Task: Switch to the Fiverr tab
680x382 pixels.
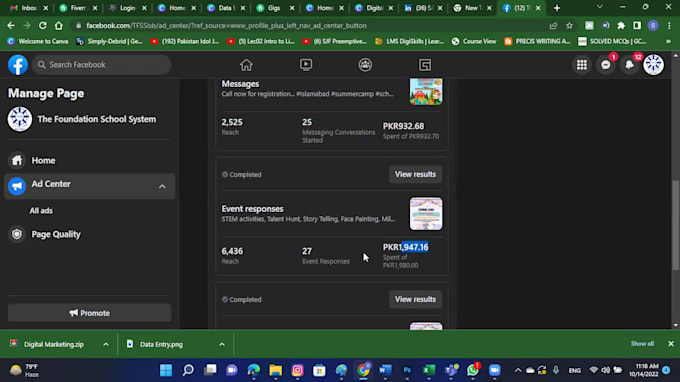Action: point(78,8)
